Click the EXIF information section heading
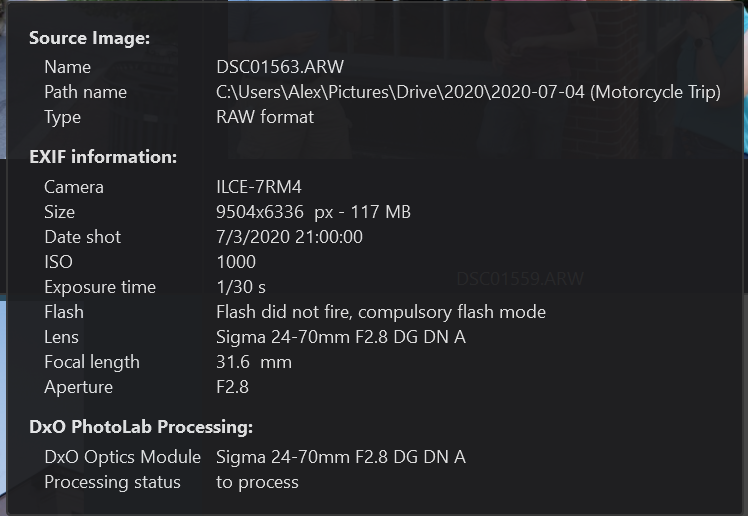Image resolution: width=748 pixels, height=516 pixels. (x=103, y=157)
